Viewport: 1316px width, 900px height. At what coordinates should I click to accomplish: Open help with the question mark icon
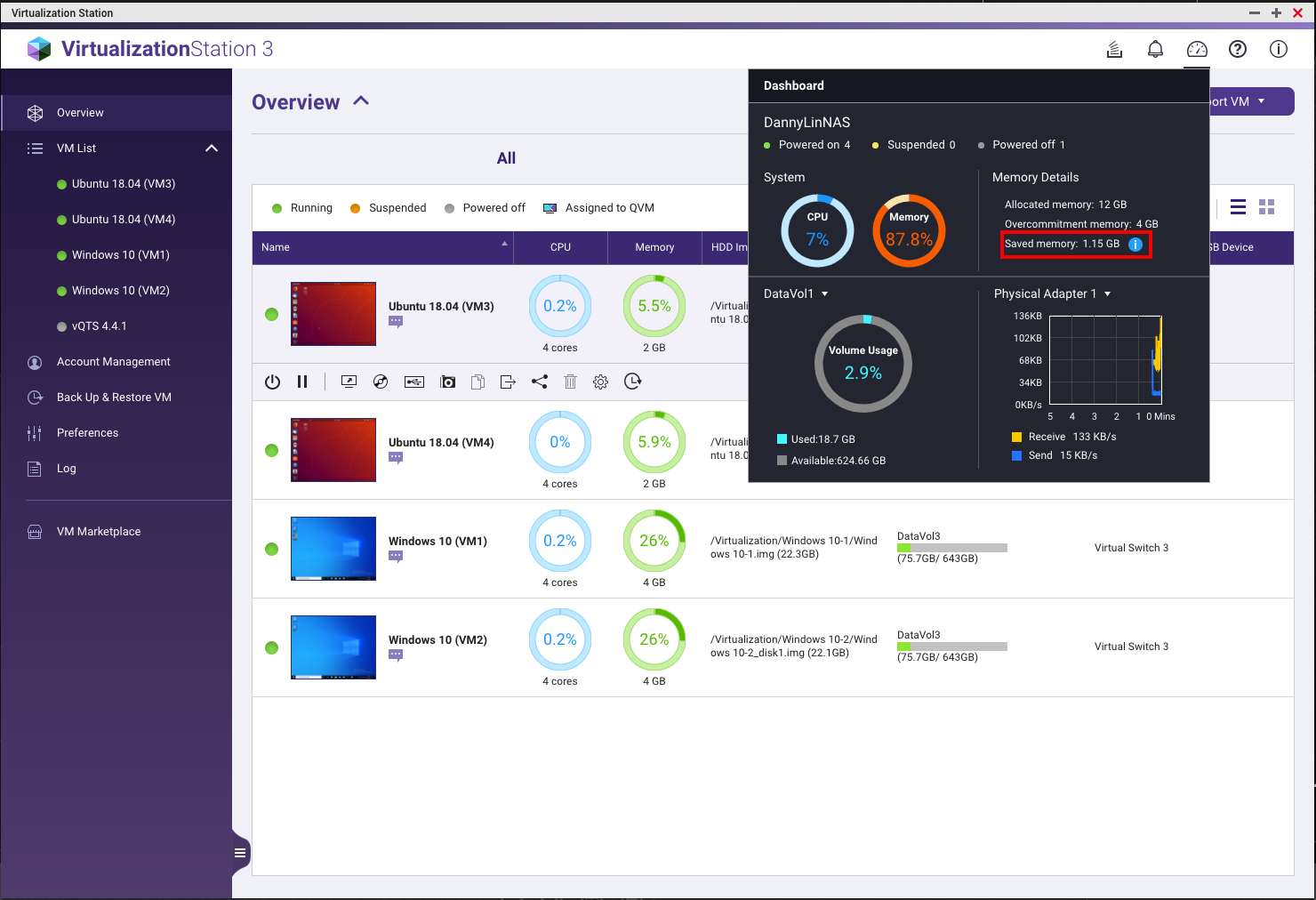click(1238, 49)
